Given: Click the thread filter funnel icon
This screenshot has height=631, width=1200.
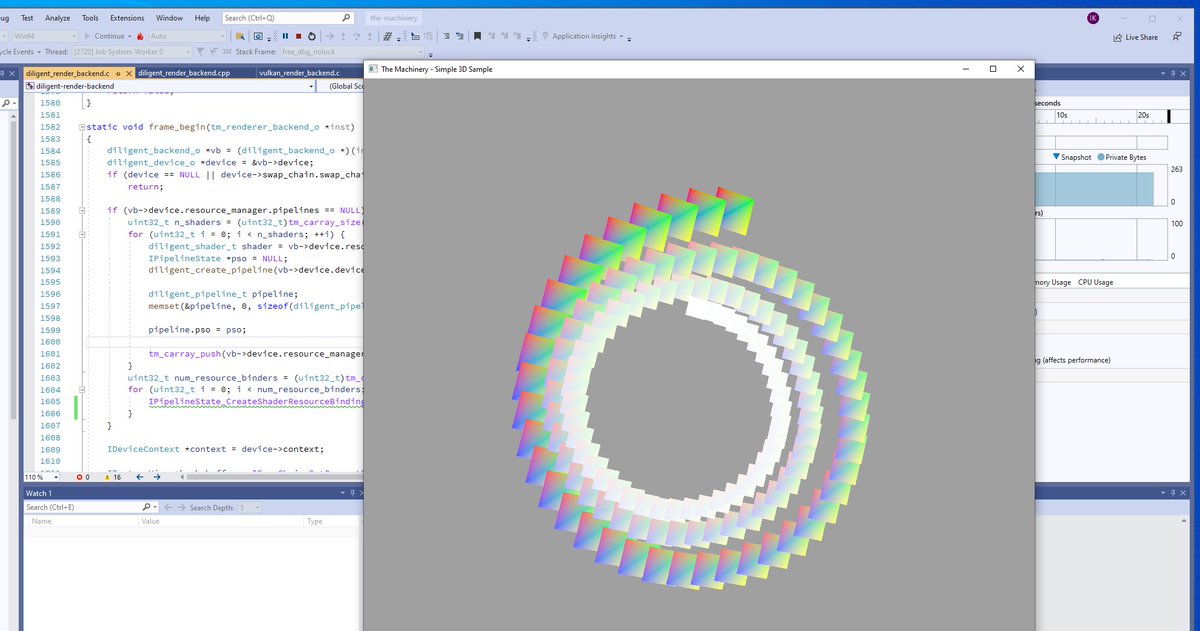Looking at the screenshot, I should (201, 51).
